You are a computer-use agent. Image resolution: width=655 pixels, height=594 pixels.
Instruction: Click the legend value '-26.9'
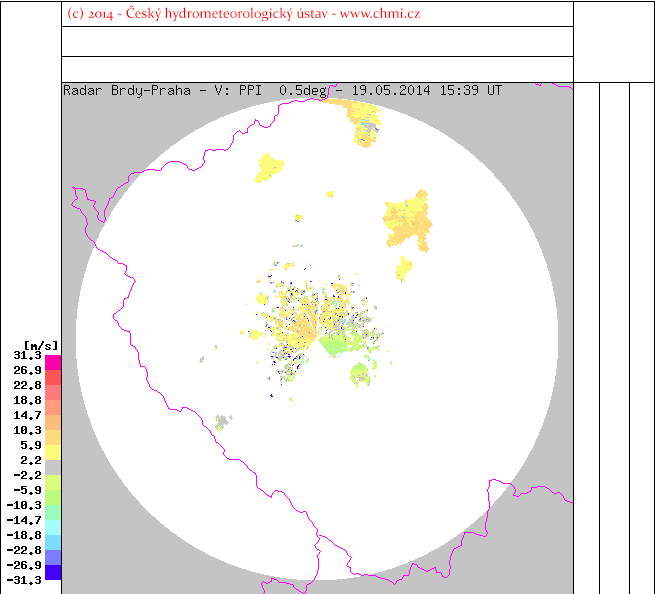24,565
